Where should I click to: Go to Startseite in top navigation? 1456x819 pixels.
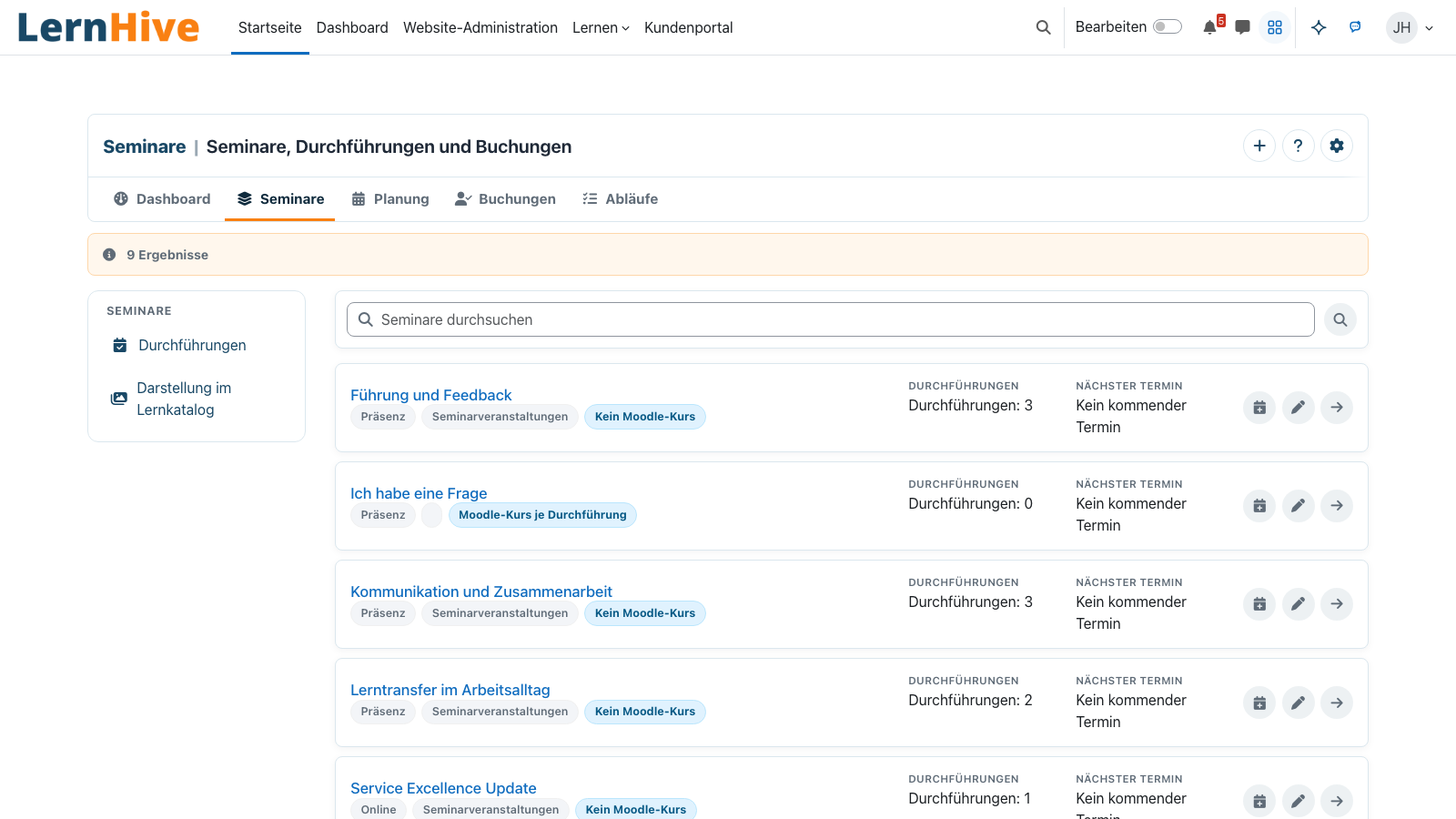click(270, 27)
